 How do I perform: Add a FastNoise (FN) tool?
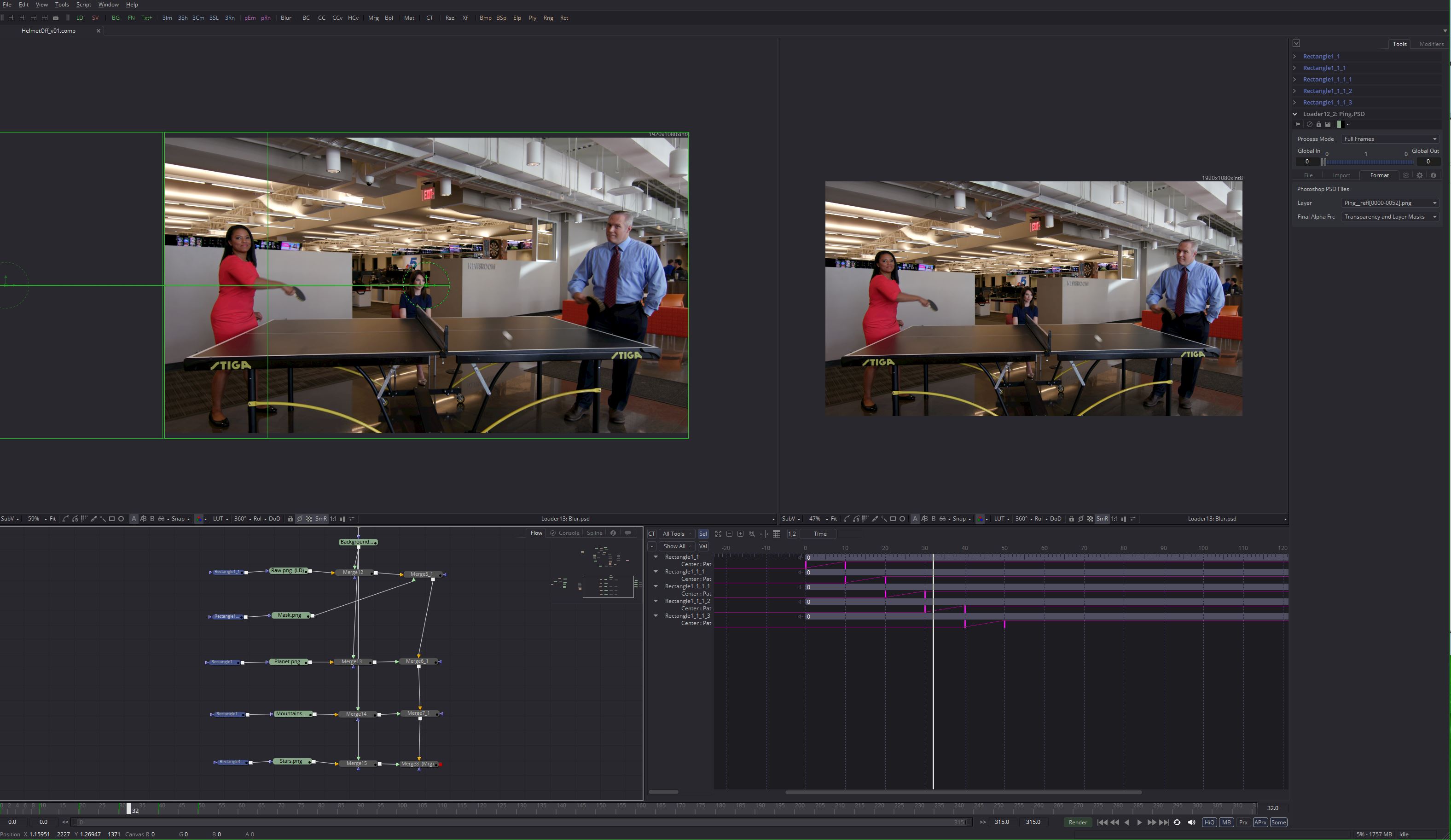pyautogui.click(x=131, y=18)
